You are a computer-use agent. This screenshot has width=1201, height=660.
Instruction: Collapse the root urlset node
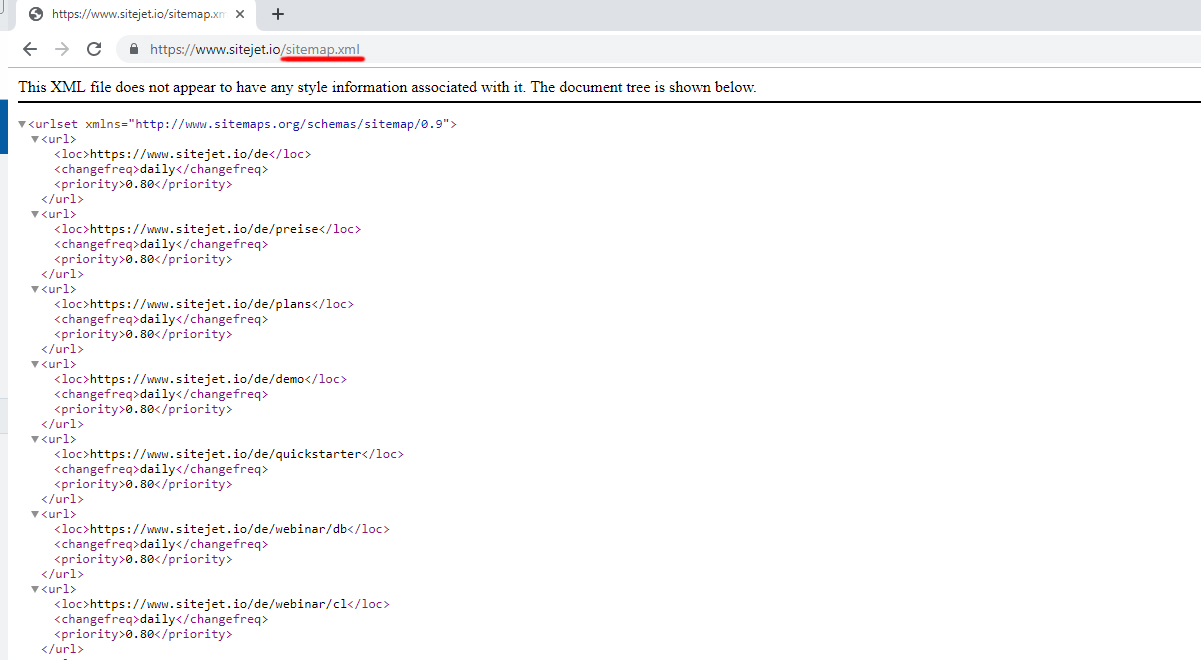(22, 124)
